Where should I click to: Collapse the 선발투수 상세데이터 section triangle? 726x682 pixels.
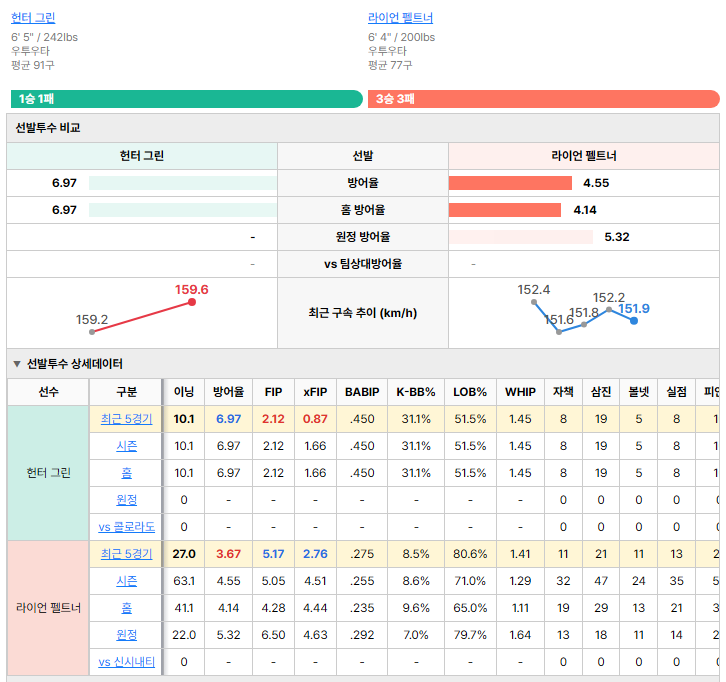[17, 364]
